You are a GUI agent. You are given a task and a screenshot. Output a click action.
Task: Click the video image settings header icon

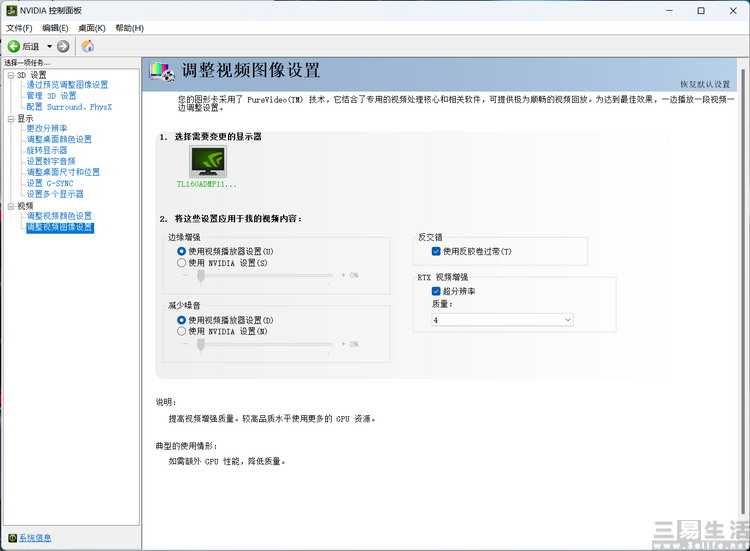[162, 72]
